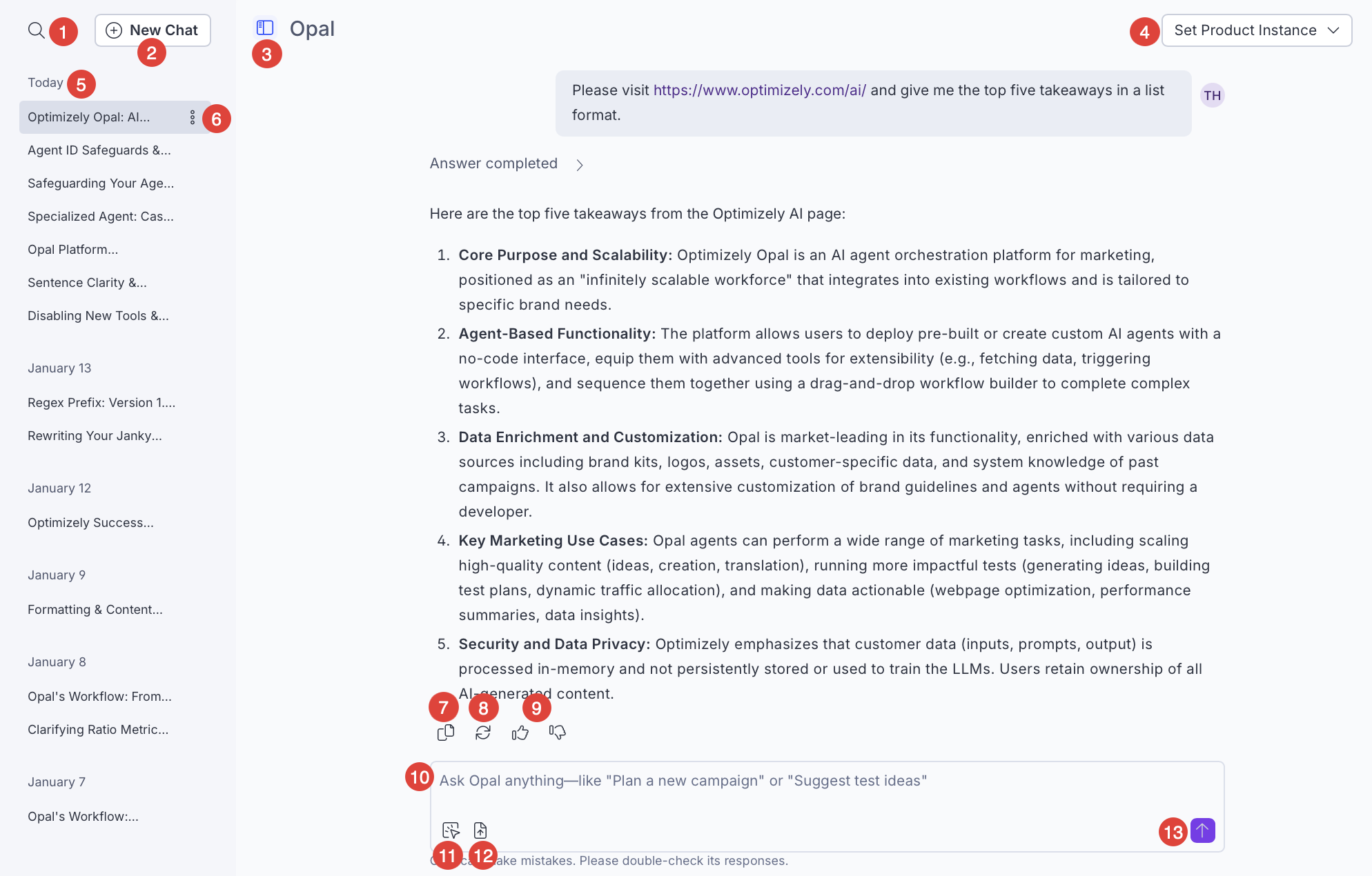
Task: Give the response a thumbs down
Action: pyautogui.click(x=558, y=733)
